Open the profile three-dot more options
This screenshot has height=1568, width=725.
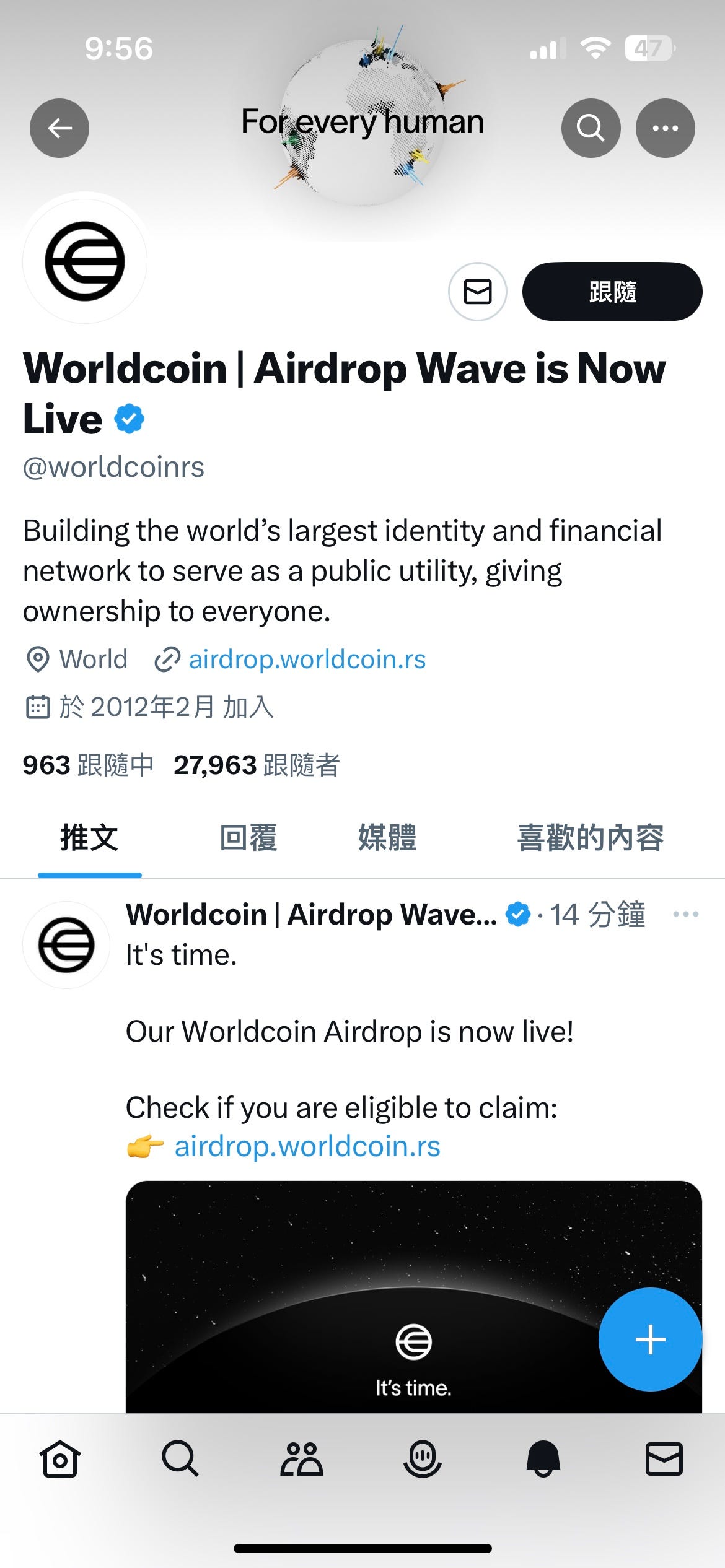click(666, 128)
